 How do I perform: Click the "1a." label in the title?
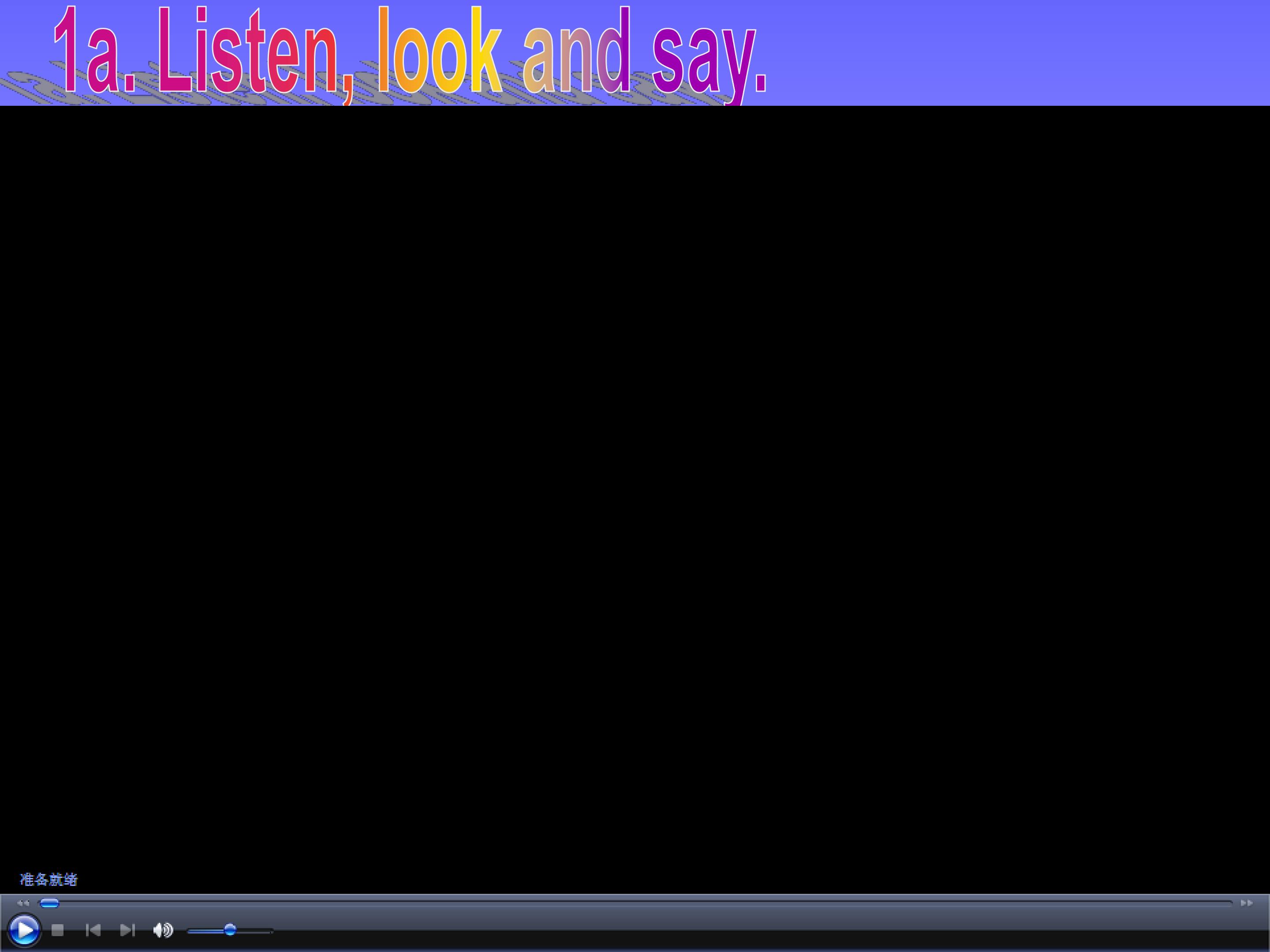[x=95, y=51]
